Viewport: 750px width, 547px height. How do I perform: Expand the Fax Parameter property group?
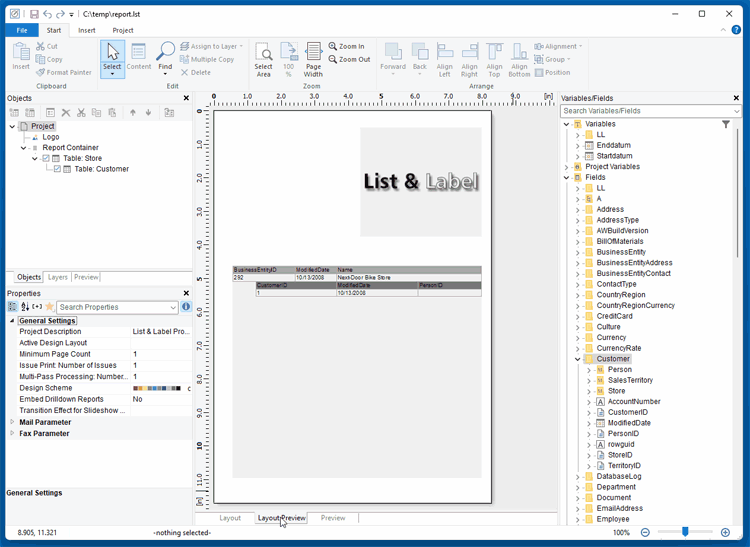point(12,433)
